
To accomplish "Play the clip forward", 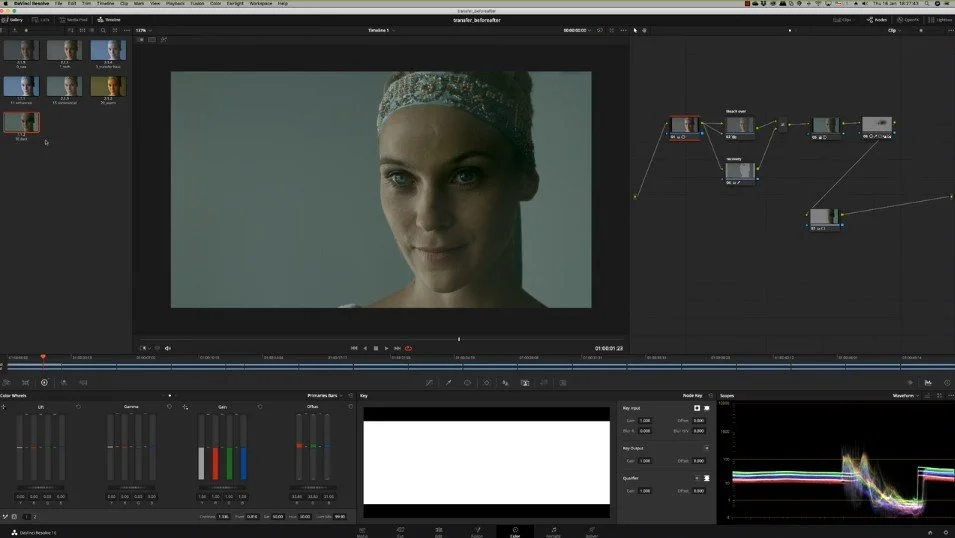I will point(386,348).
